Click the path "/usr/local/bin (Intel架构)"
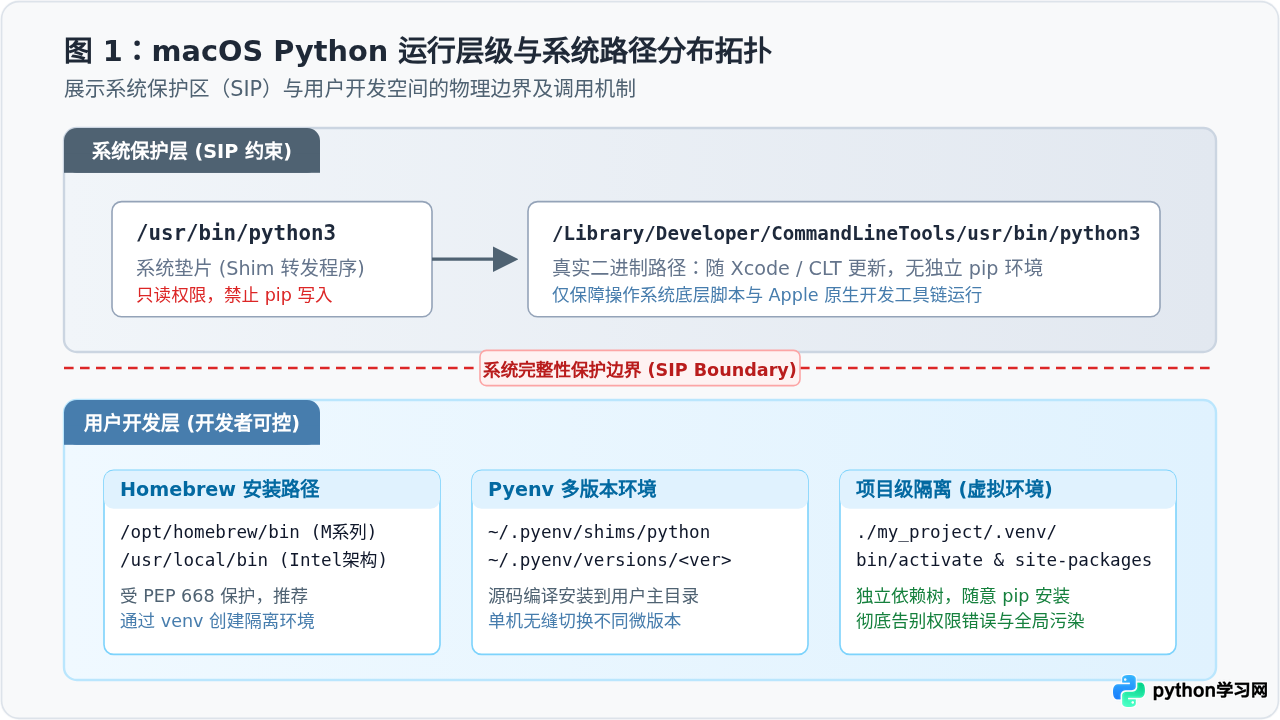 254,560
